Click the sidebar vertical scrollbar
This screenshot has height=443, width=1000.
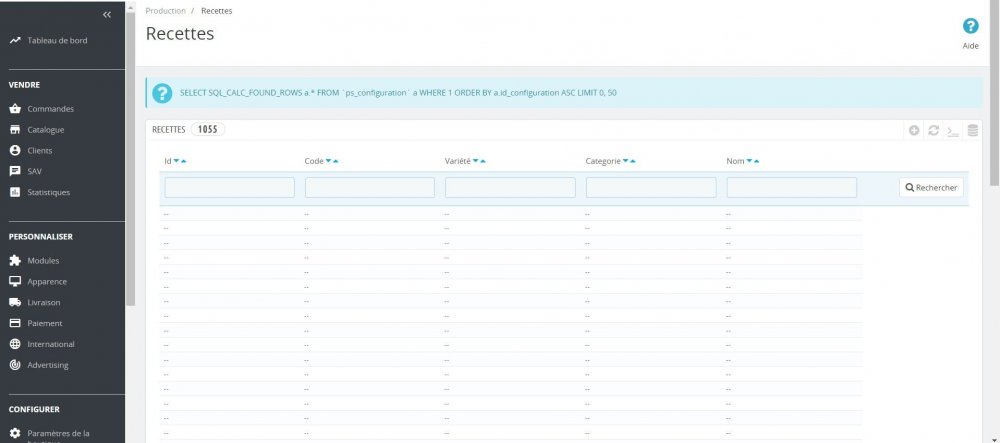[x=131, y=159]
